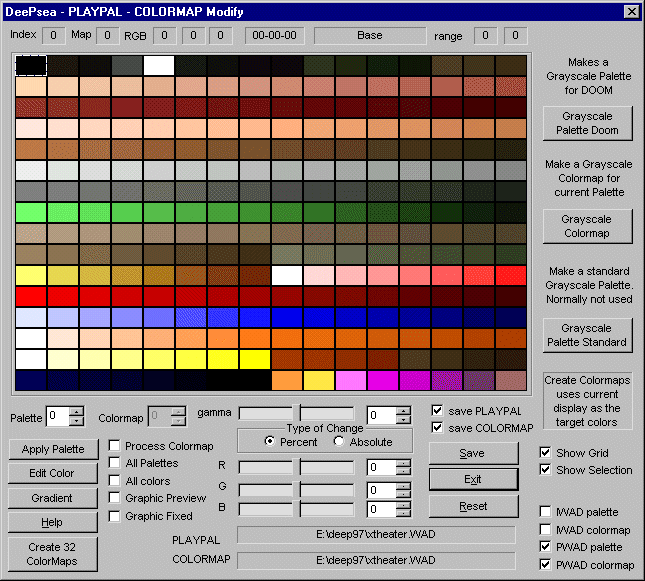The width and height of the screenshot is (645, 581).
Task: Select the Absolute type of change
Action: tap(339, 442)
